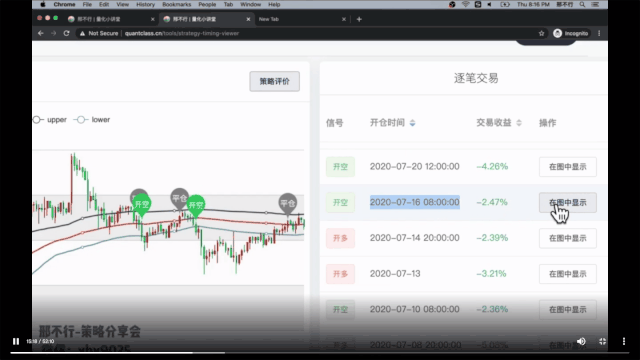The height and width of the screenshot is (360, 640).
Task: Click the green 开空 marker beside first 平仓
Action: pyautogui.click(x=142, y=205)
